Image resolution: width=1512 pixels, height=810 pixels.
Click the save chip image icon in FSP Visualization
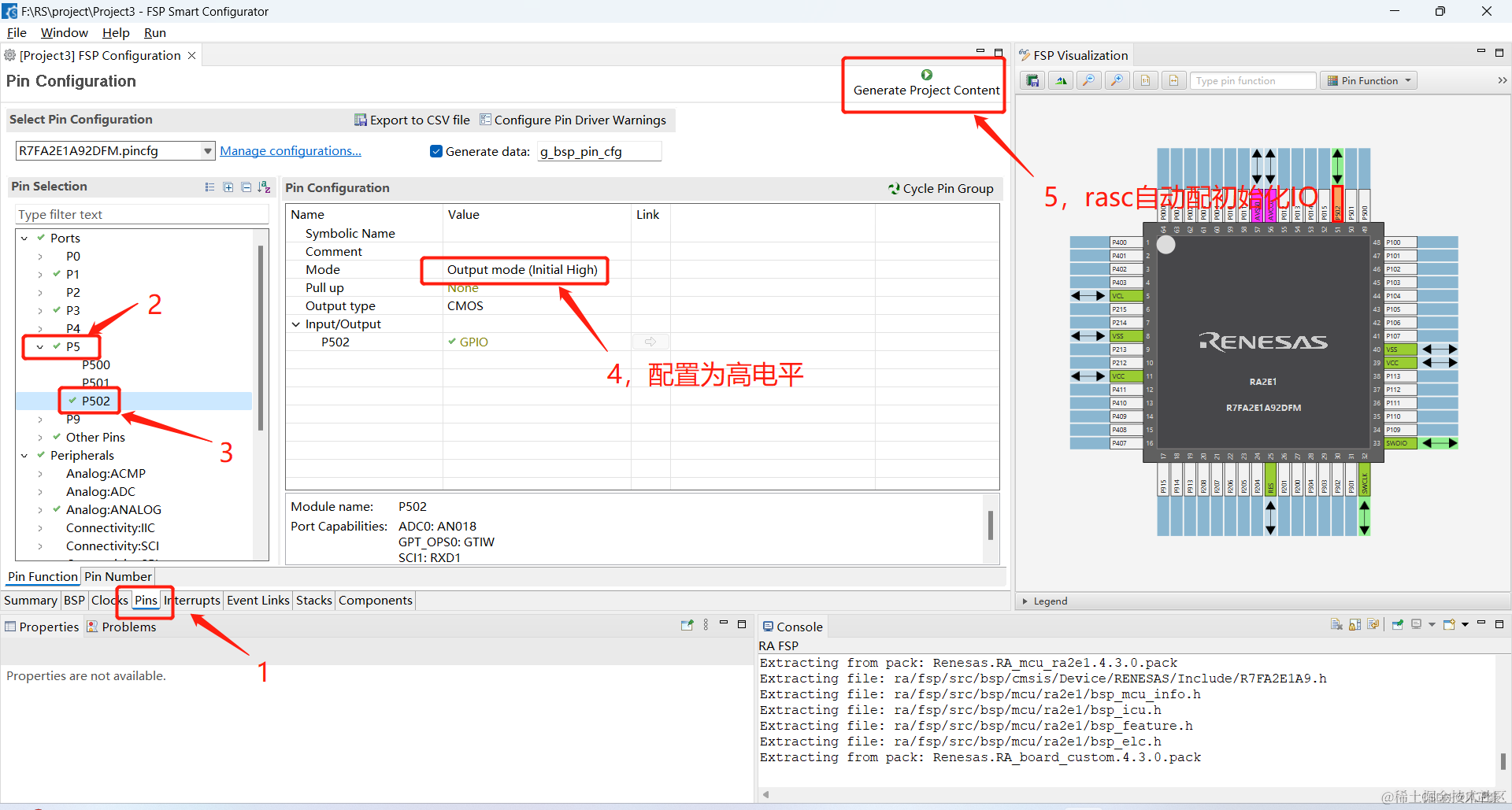[x=1032, y=80]
